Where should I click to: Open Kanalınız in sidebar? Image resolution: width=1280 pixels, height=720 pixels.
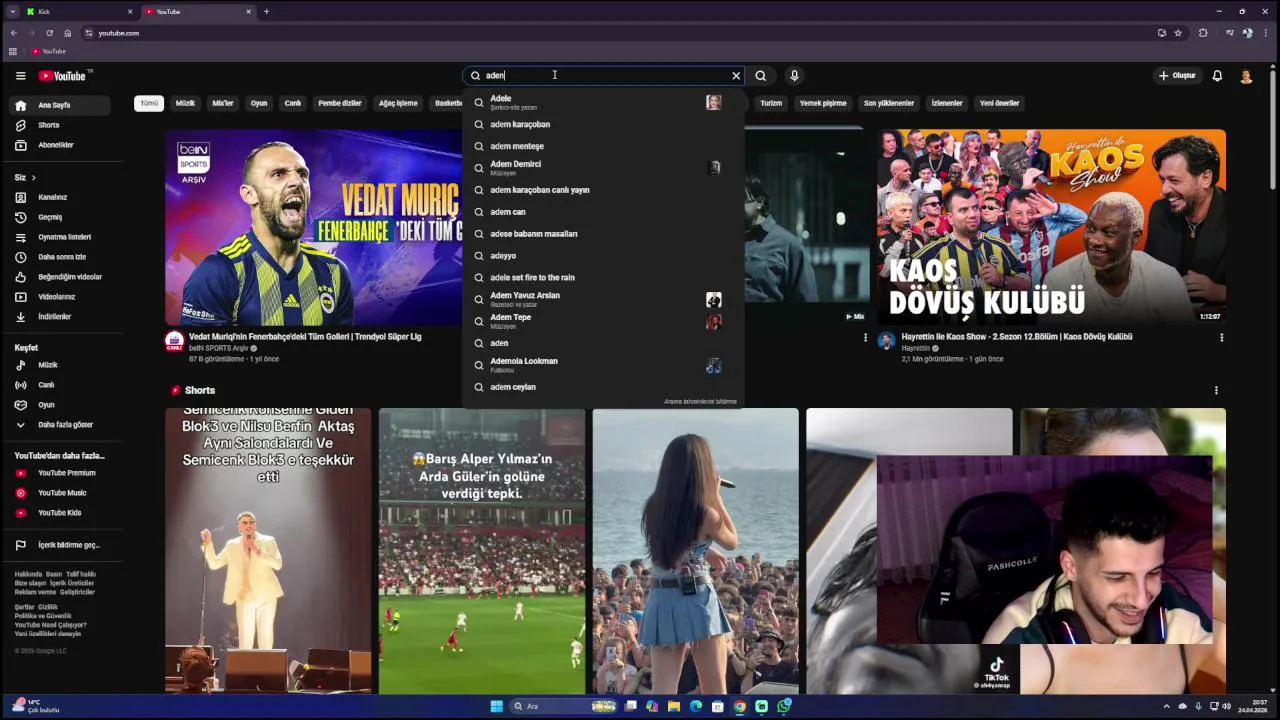point(59,197)
